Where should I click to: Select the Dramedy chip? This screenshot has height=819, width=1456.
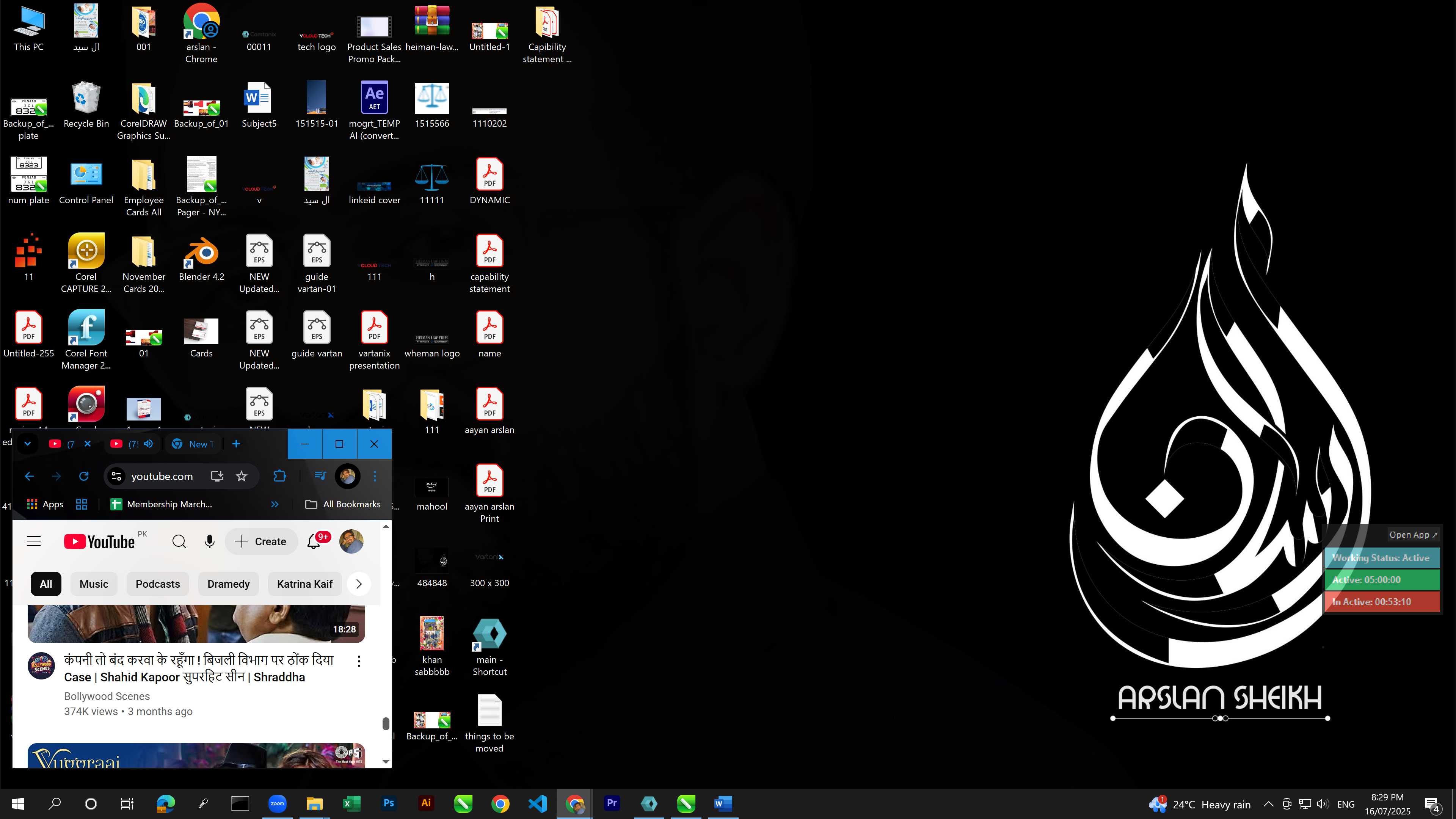(x=228, y=584)
